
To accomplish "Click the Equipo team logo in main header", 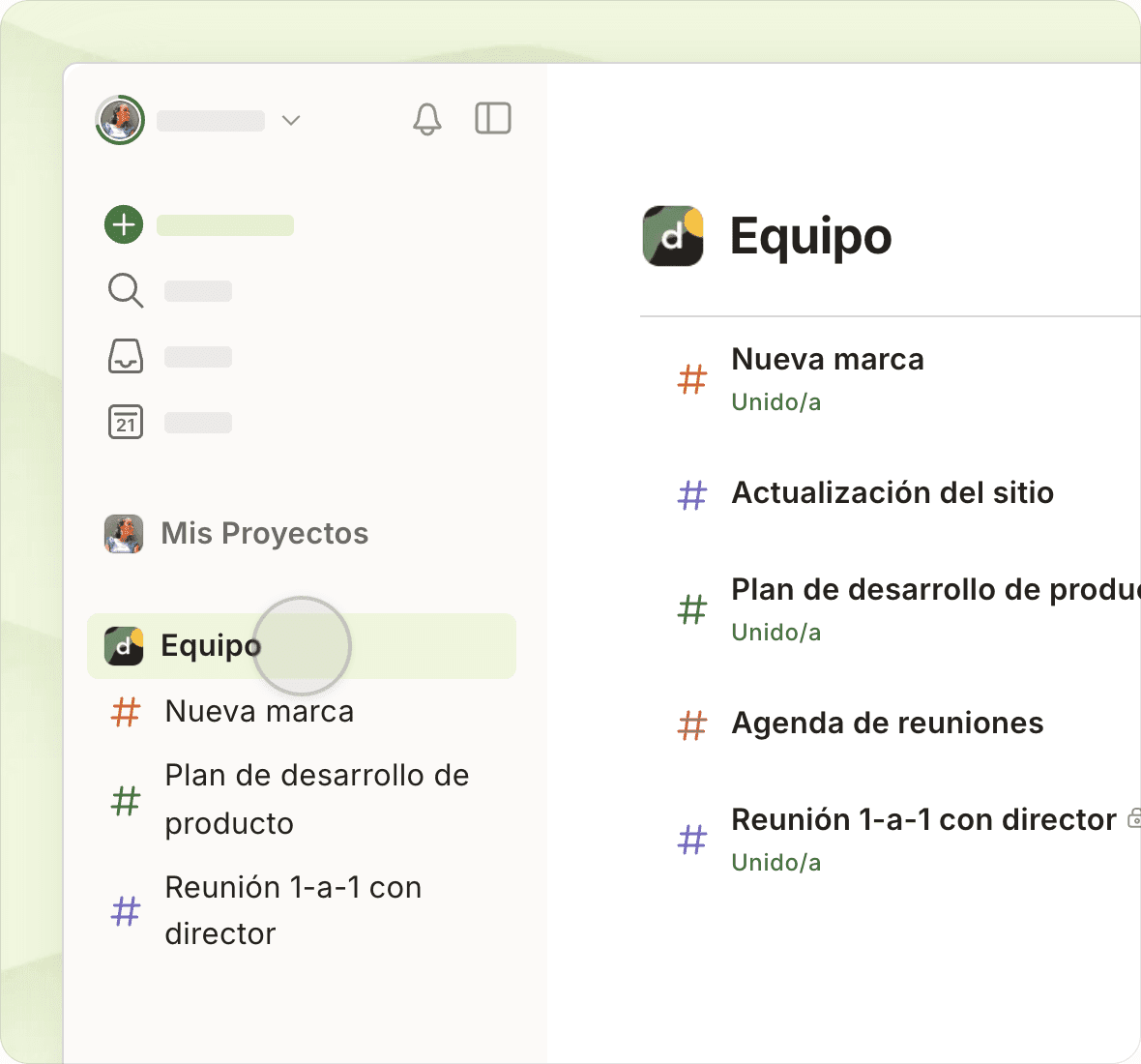I will point(673,236).
